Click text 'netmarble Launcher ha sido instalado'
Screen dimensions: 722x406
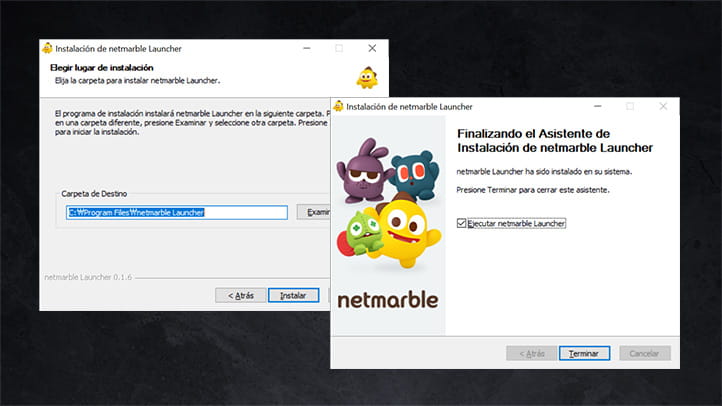click(x=544, y=172)
